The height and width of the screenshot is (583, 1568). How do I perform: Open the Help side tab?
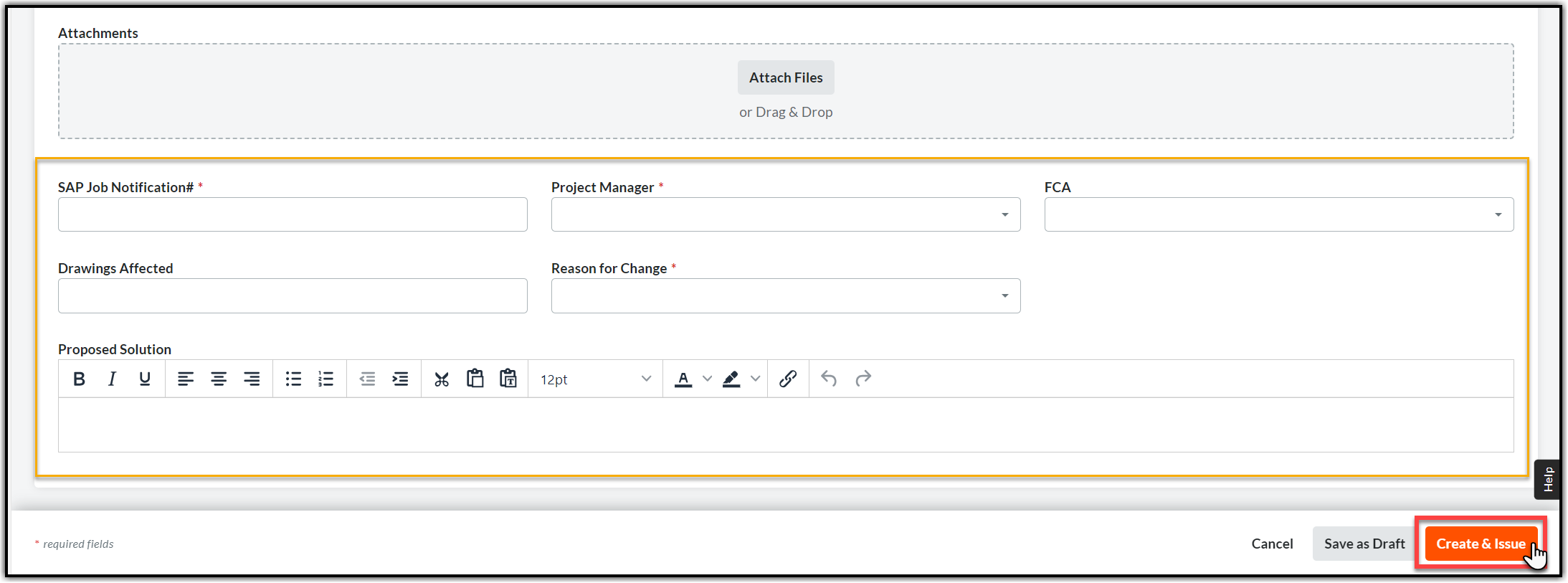(1549, 479)
